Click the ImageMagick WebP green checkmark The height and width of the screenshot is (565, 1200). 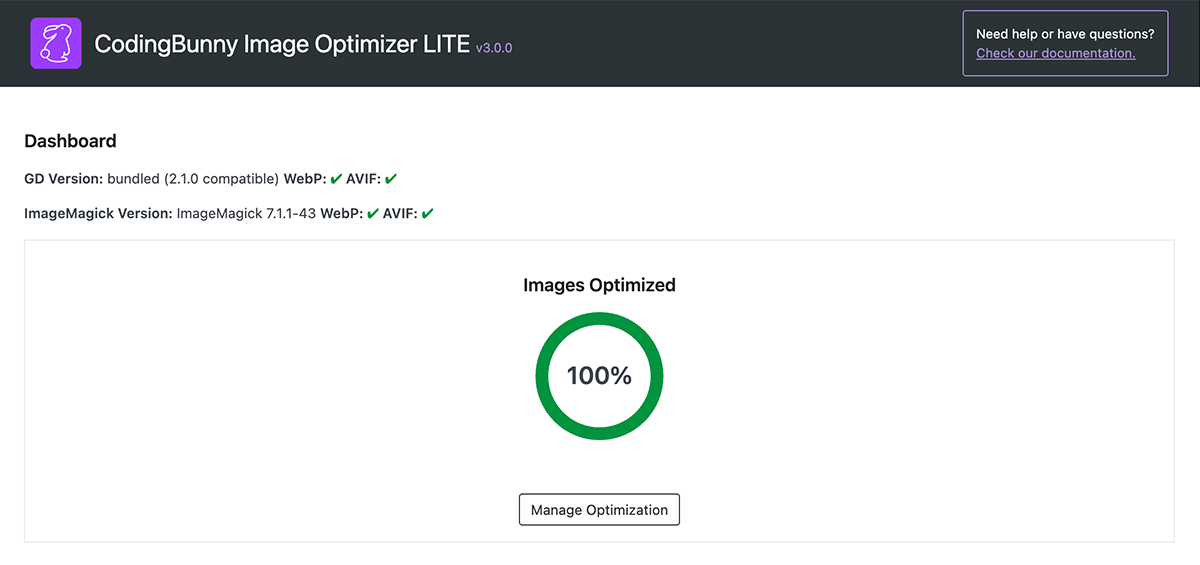[x=373, y=214]
